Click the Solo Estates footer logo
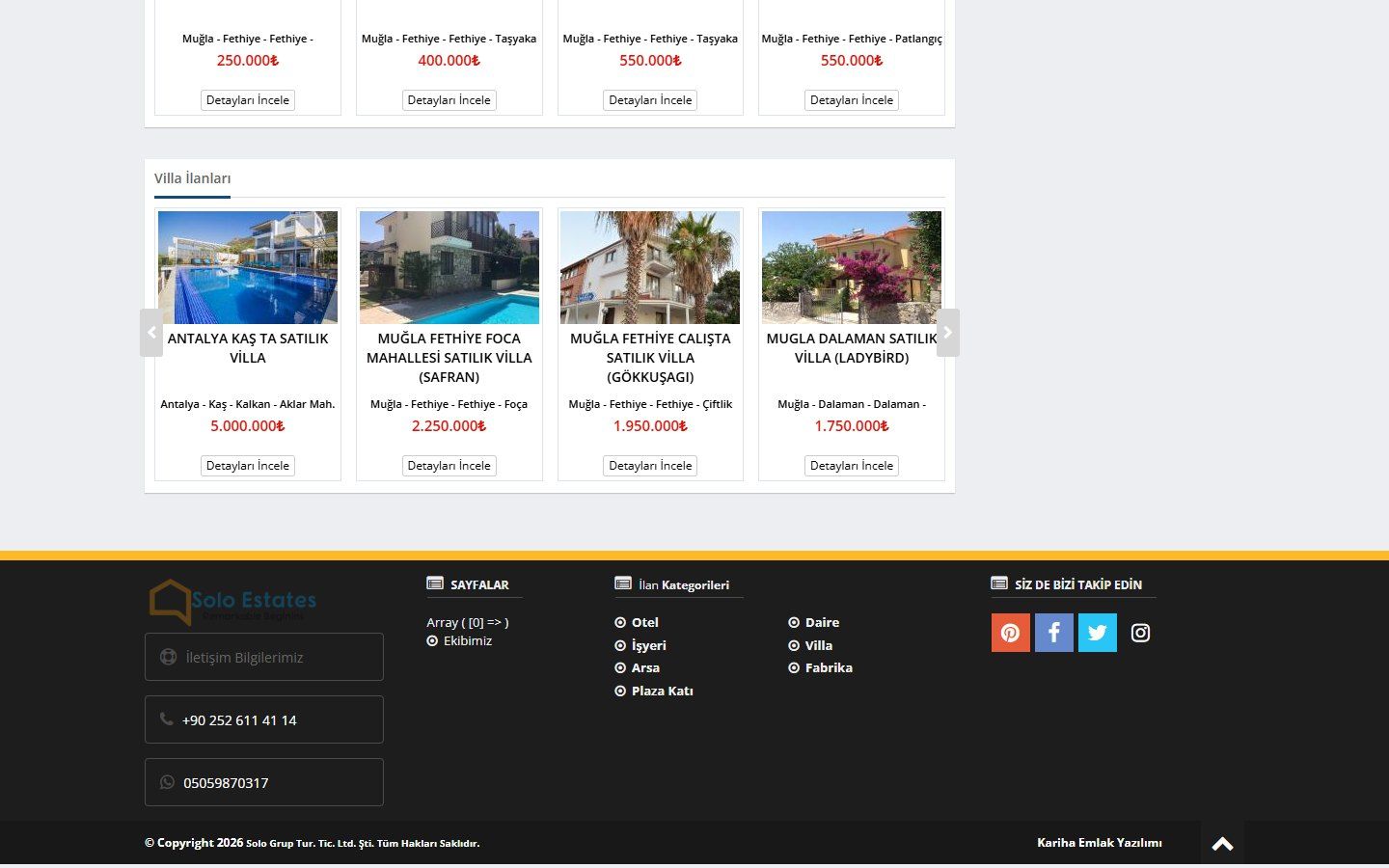This screenshot has width=1389, height=868. coord(232,603)
